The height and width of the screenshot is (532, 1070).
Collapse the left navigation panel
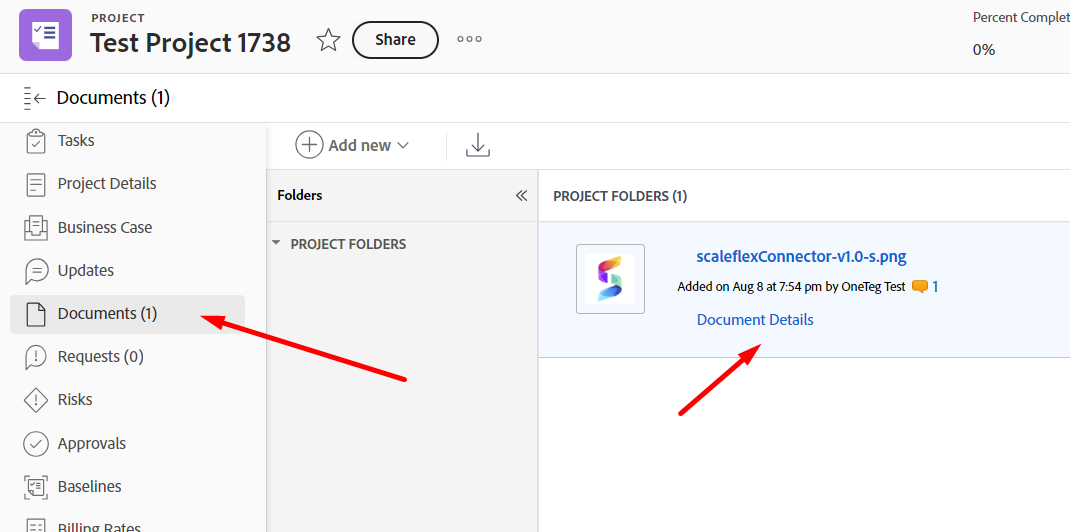coord(34,98)
